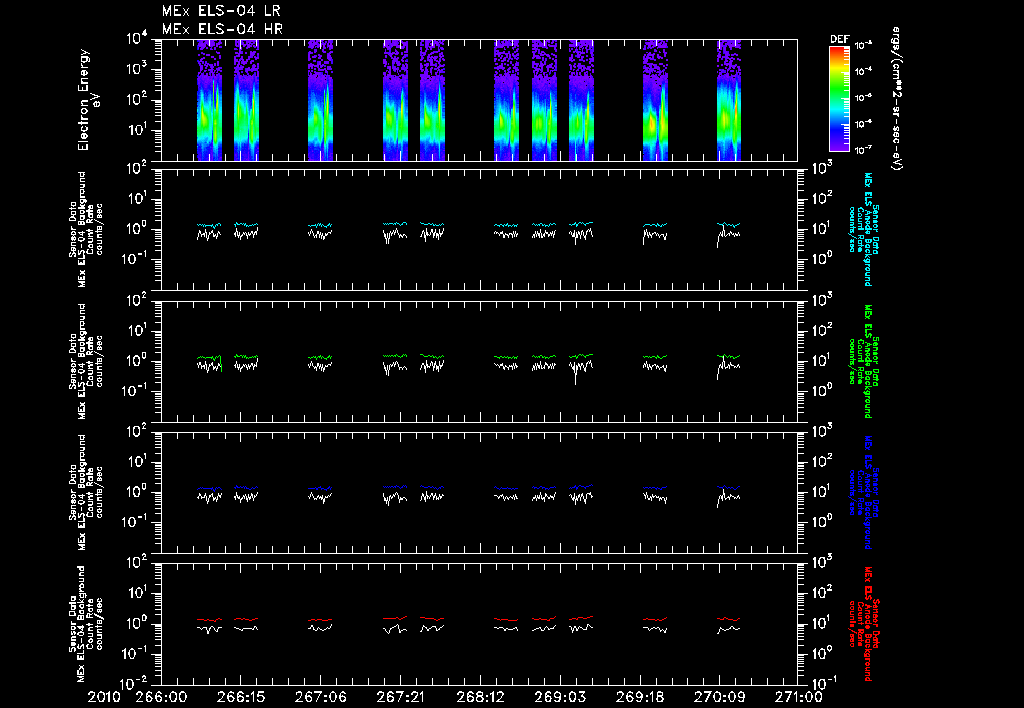Click the cyan trace segment above 267:06
1024x708 pixels.
click(320, 225)
